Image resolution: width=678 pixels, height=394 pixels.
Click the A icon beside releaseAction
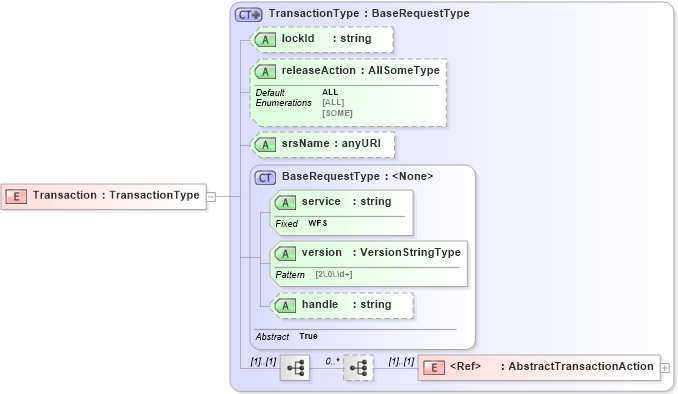265,72
